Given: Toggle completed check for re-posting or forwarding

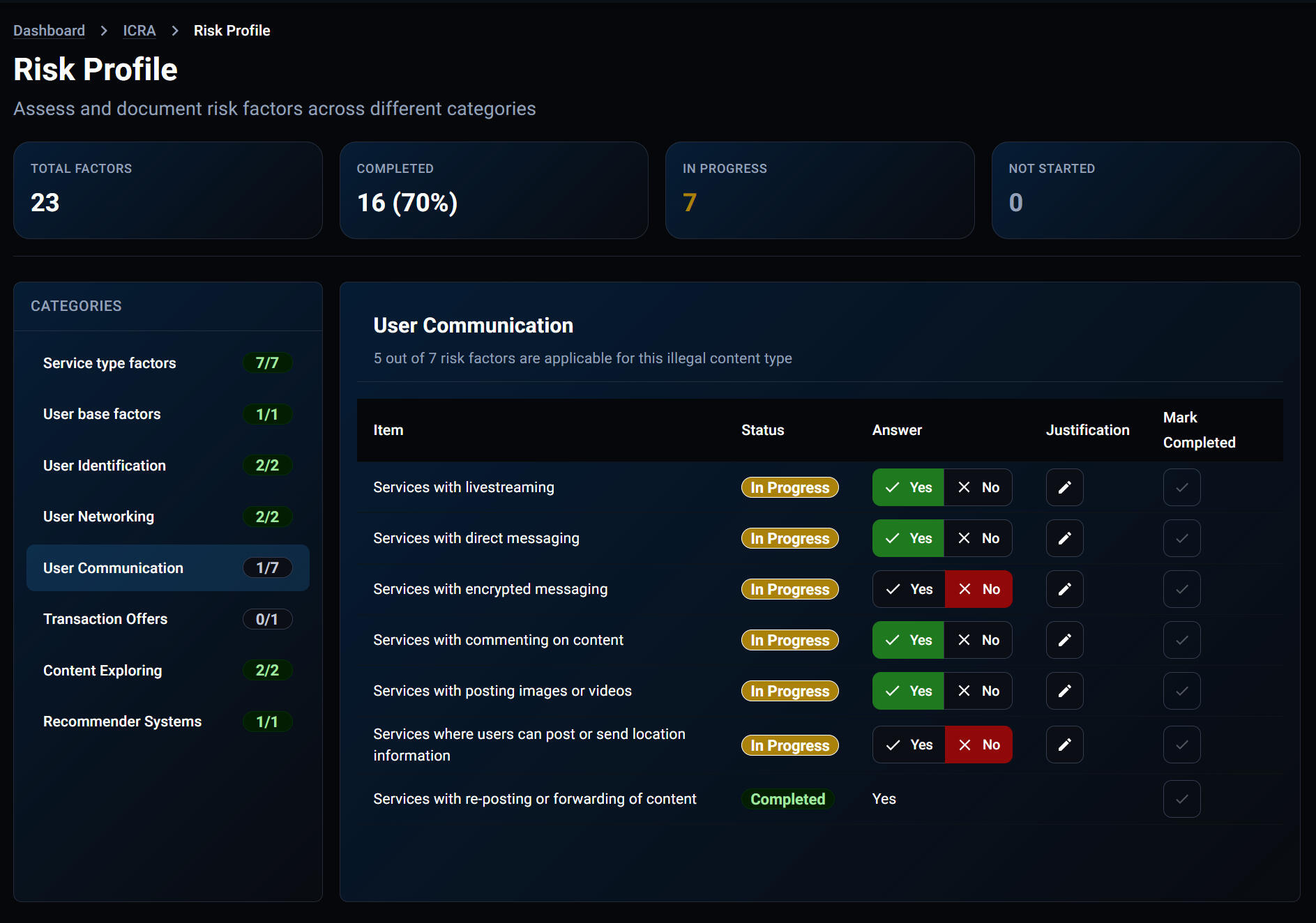Looking at the screenshot, I should 1181,799.
